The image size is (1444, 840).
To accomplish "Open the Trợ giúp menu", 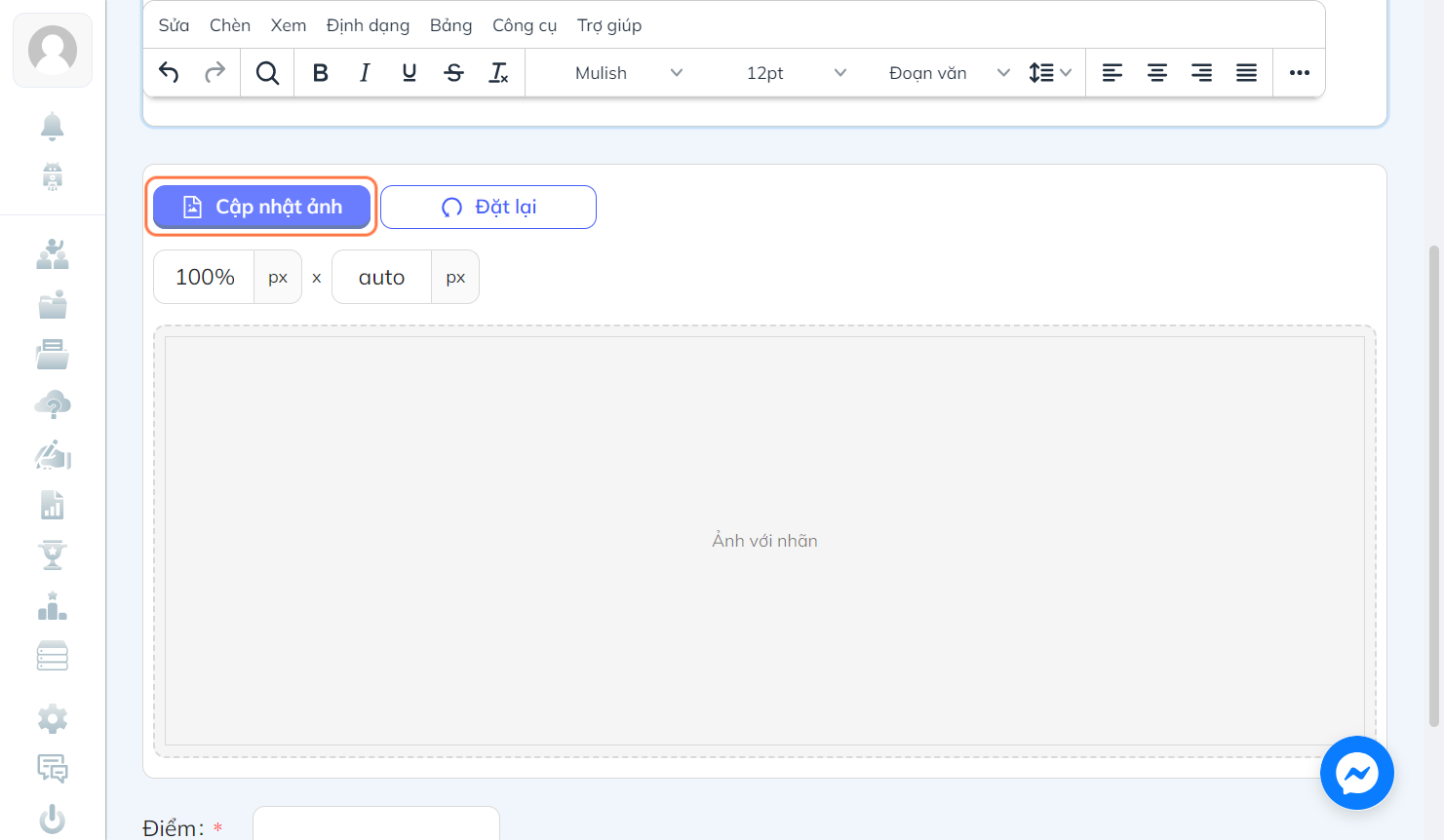I will [609, 25].
